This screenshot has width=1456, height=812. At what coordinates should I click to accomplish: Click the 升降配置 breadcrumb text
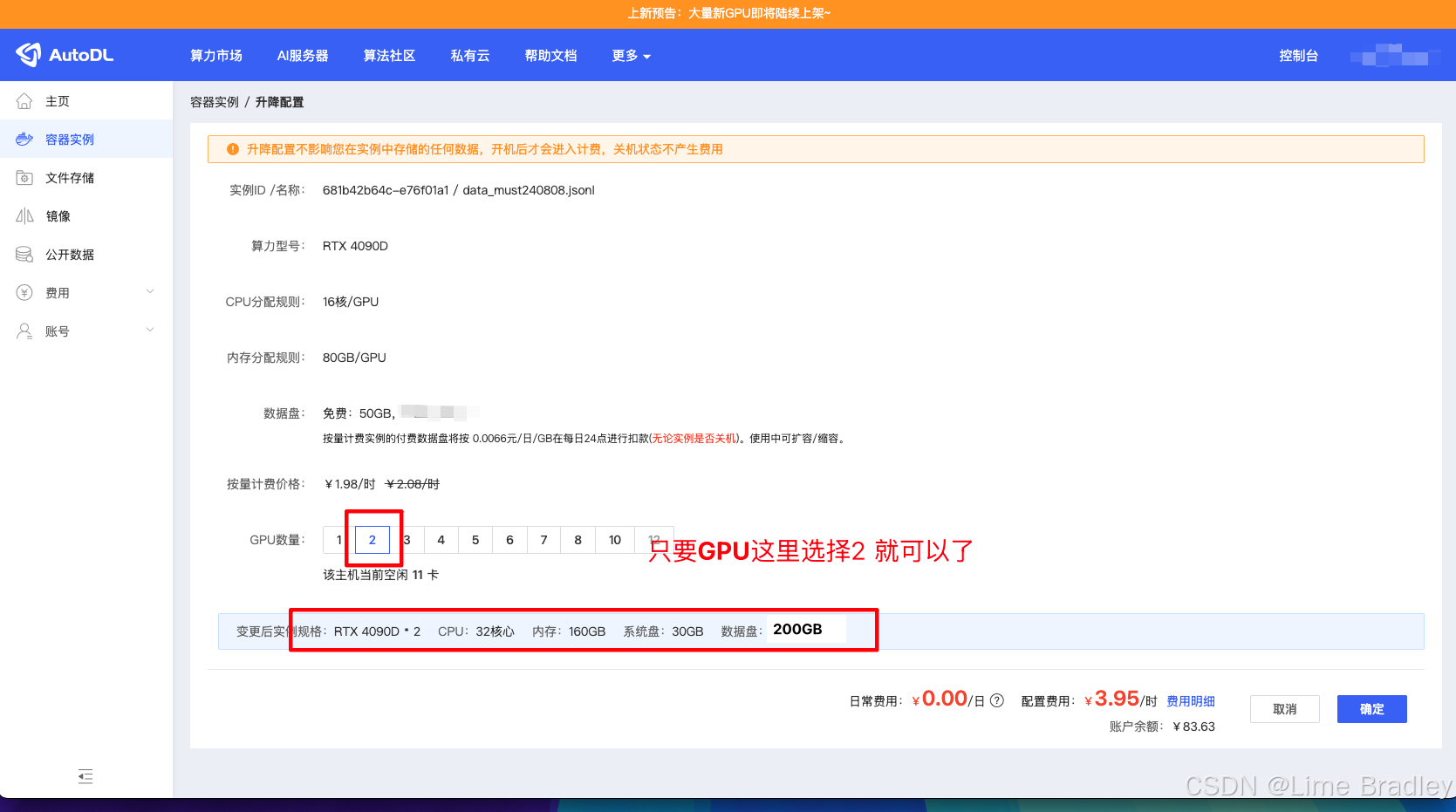point(279,102)
